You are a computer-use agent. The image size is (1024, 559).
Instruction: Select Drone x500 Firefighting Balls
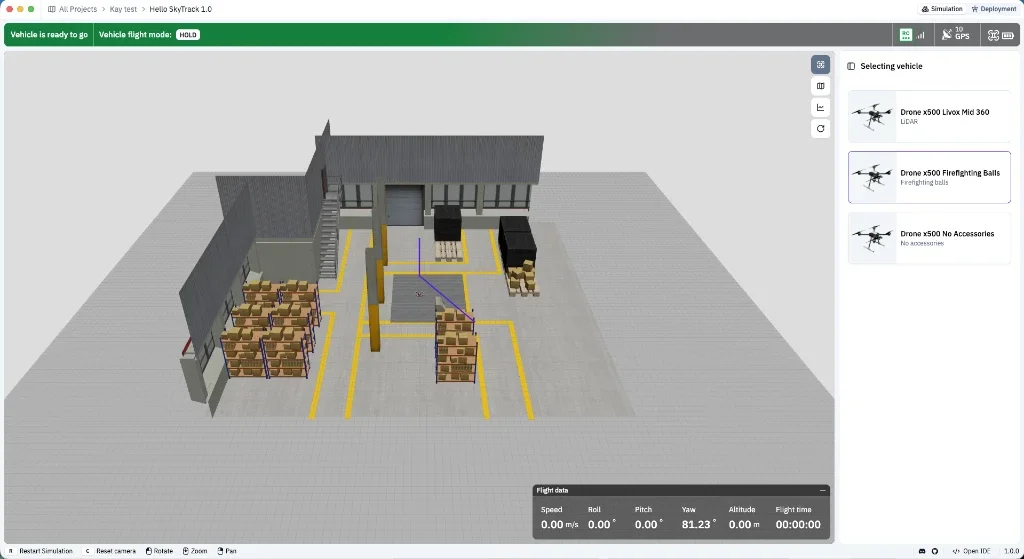(x=929, y=177)
